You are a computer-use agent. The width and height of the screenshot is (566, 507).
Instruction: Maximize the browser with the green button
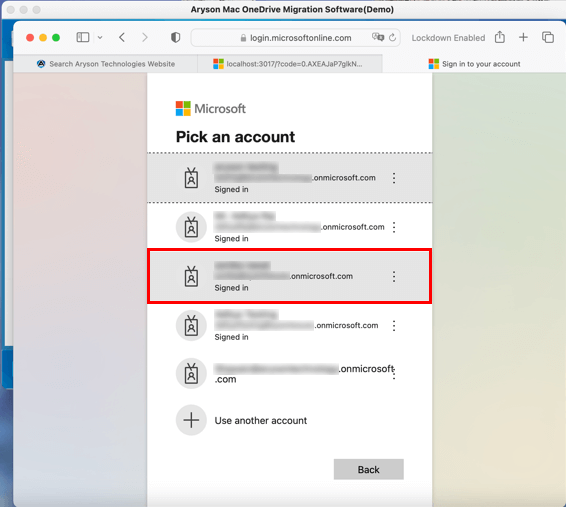coord(56,38)
